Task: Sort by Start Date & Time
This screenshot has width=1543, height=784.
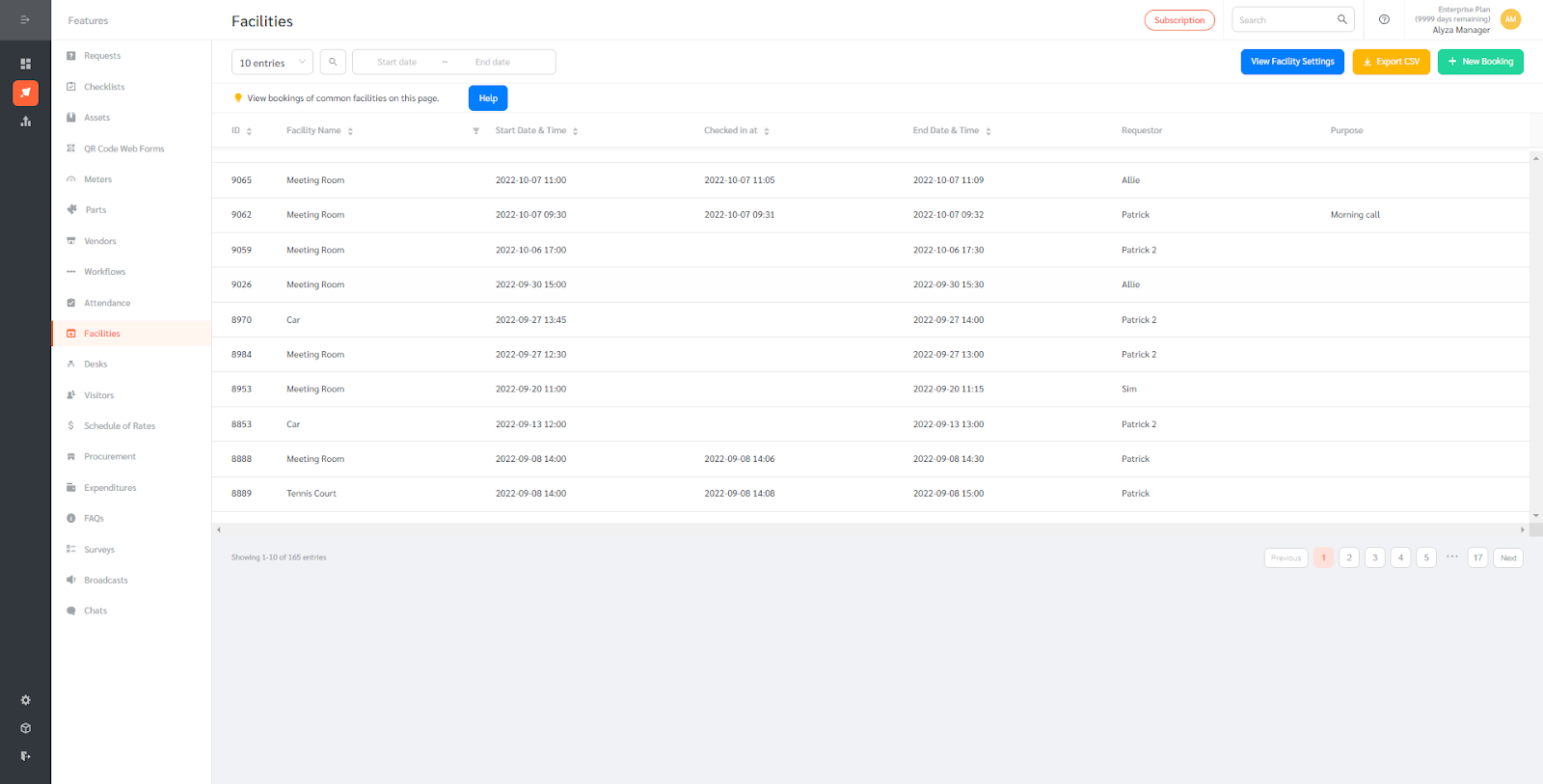Action: click(575, 131)
